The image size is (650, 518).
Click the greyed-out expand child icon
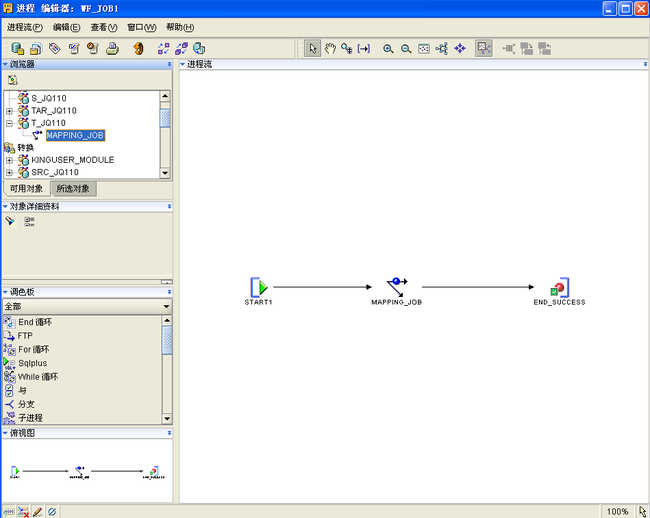tap(527, 49)
